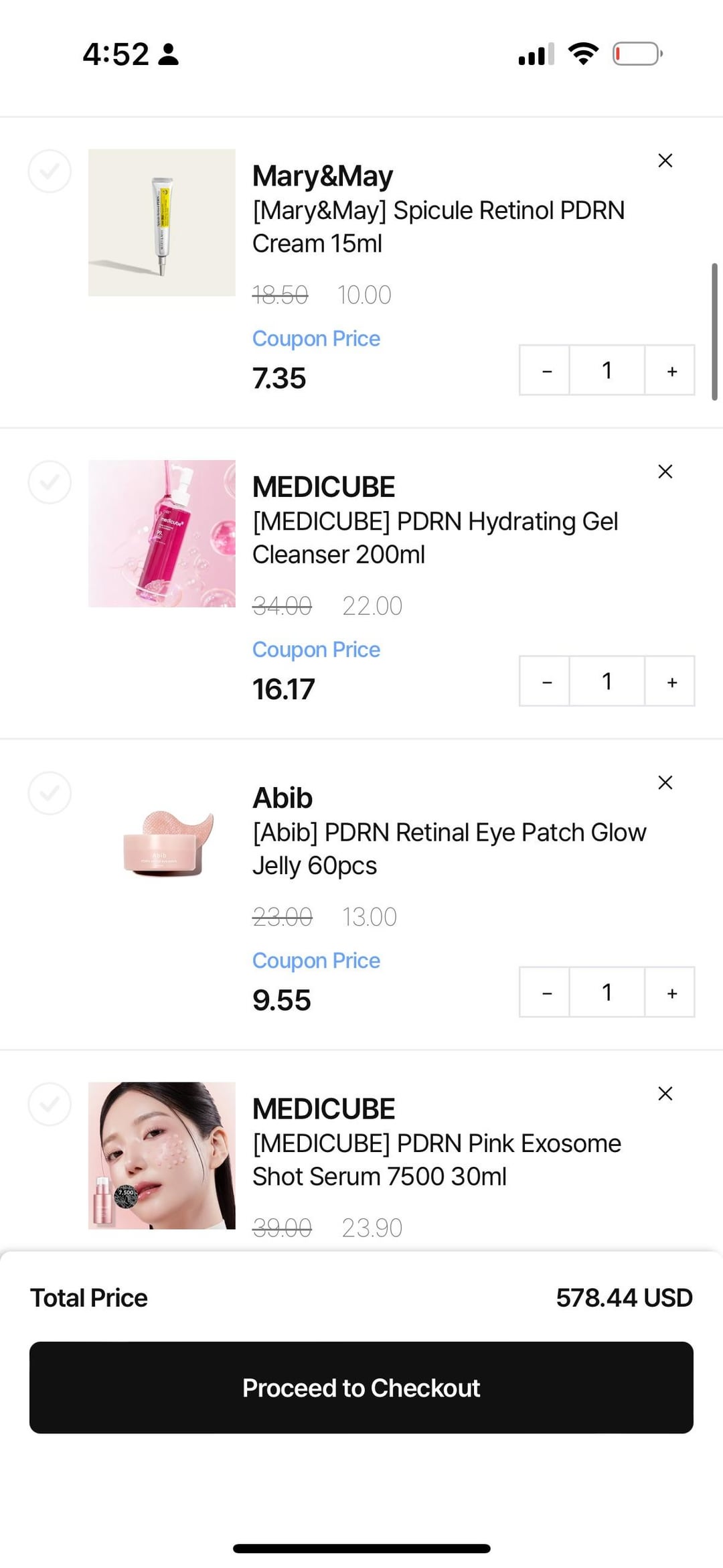Remove MEDICUBE PDRN Hydrating Gel Cleanser
The image size is (723, 1568).
pos(665,472)
